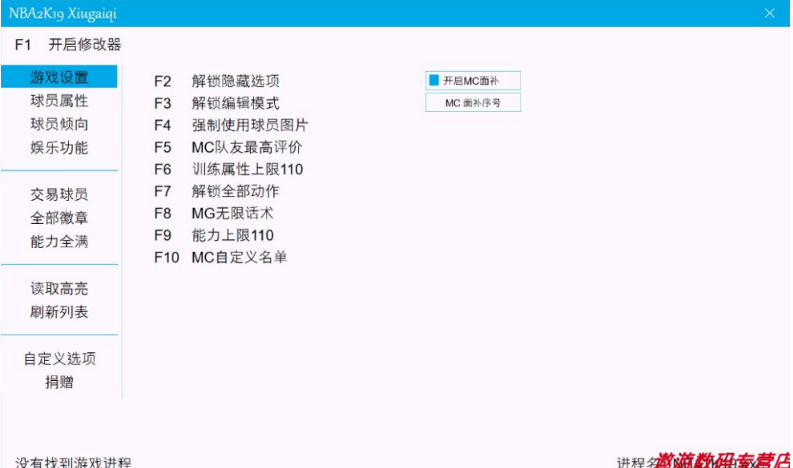Click F1 开启修改器 at the top
Viewport: 793px width, 468px height.
[68, 45]
